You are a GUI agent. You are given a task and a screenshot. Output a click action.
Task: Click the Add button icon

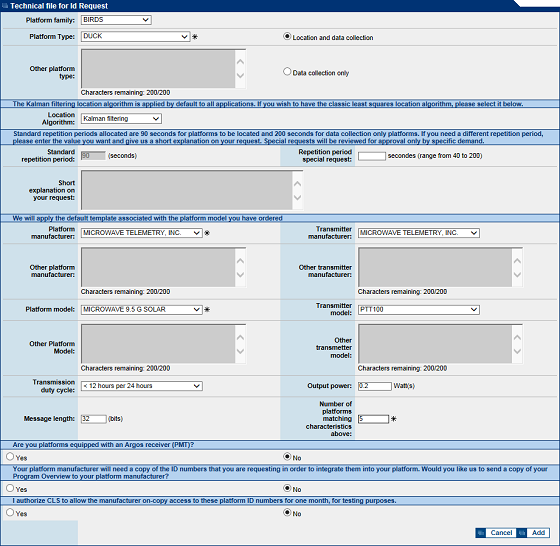pos(522,532)
